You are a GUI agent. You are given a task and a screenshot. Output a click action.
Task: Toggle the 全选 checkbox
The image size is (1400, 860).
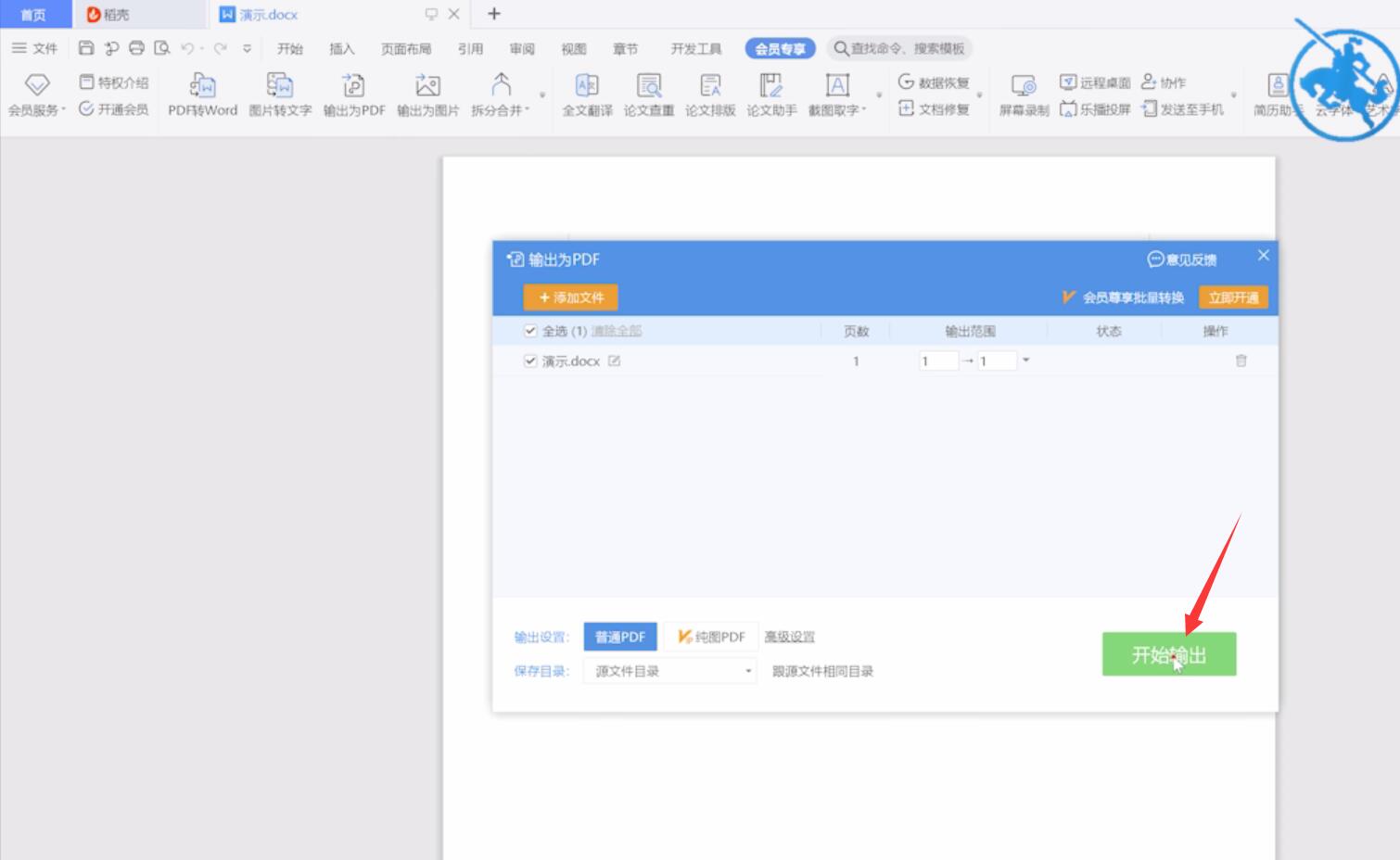[x=530, y=331]
